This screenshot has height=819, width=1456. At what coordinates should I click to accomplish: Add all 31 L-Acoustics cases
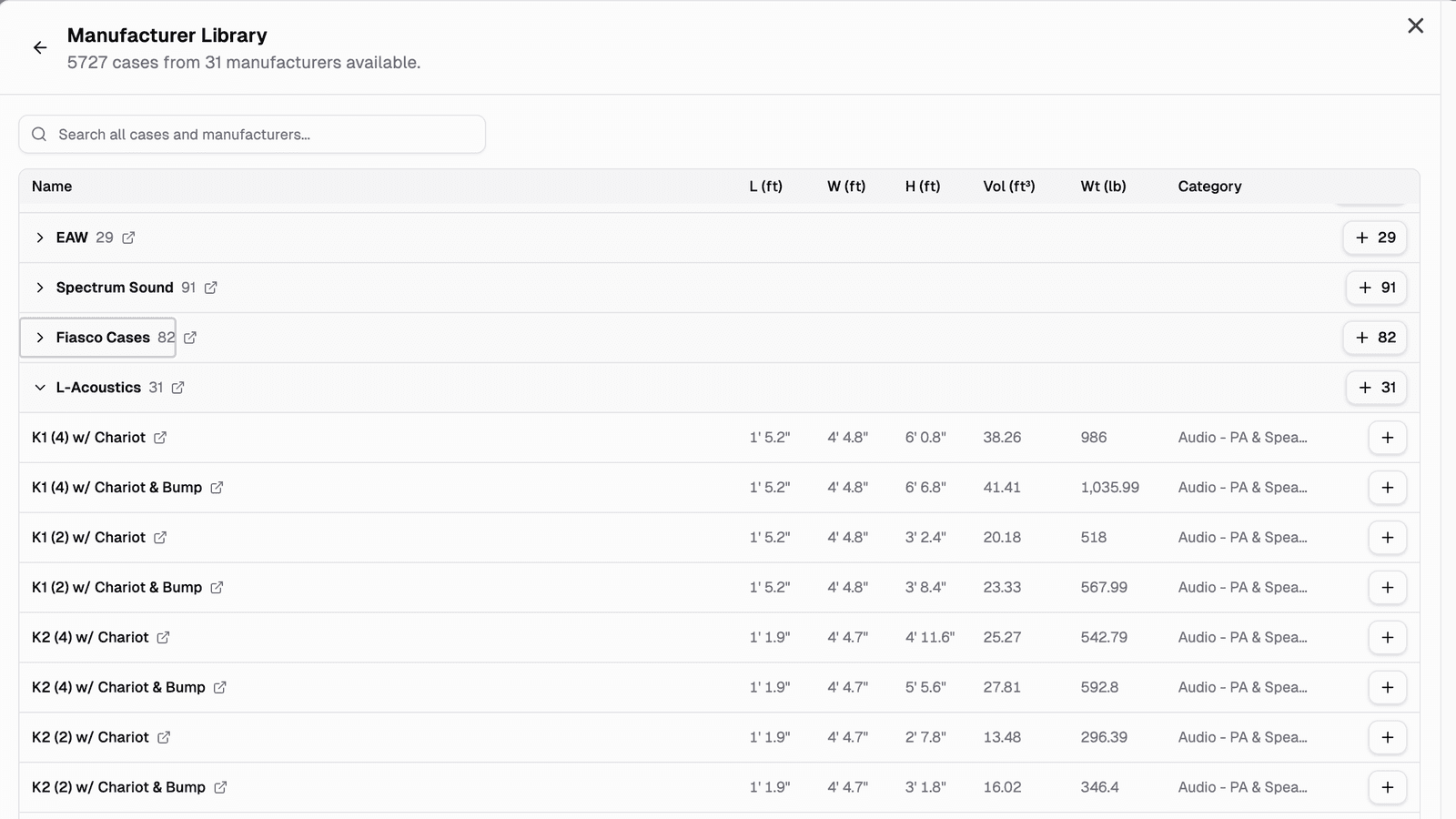pyautogui.click(x=1377, y=388)
